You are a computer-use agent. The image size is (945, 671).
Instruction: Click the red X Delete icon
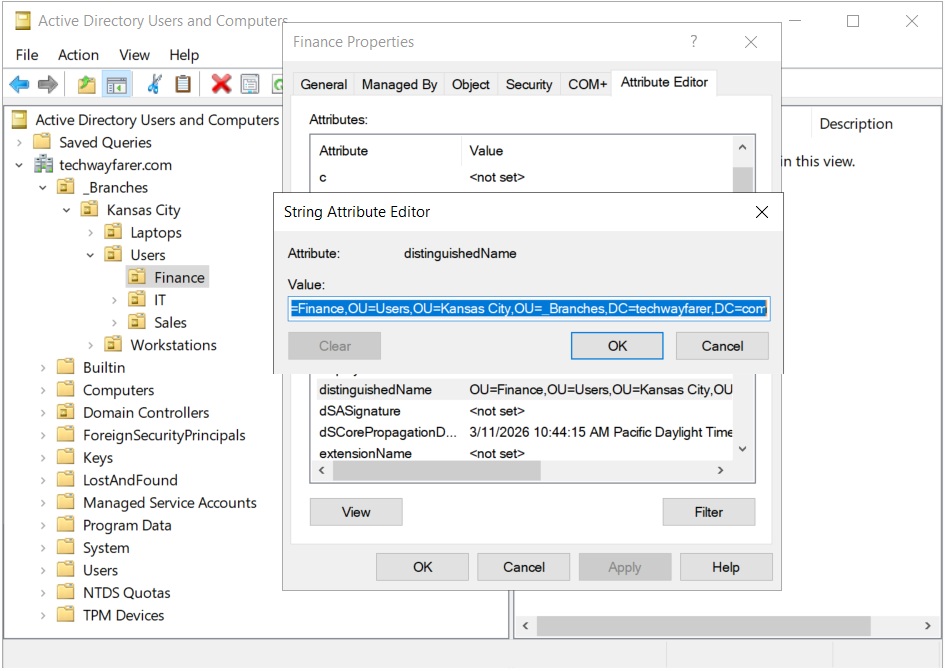coord(221,85)
